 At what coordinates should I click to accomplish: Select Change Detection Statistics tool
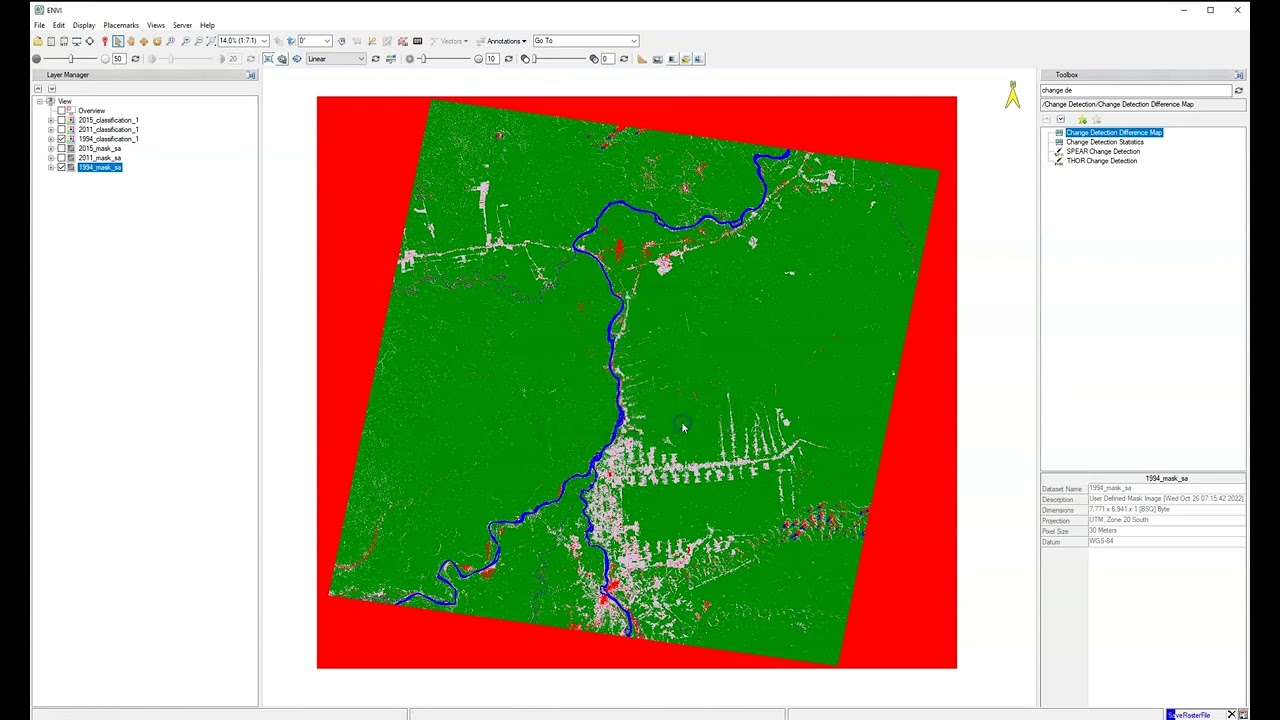[1105, 142]
